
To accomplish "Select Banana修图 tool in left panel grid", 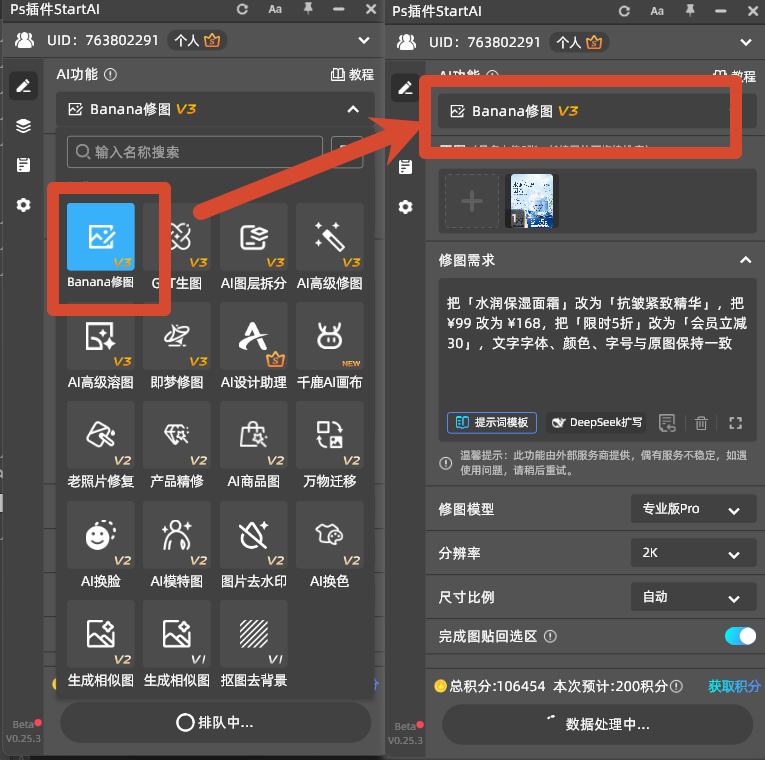I will [101, 237].
